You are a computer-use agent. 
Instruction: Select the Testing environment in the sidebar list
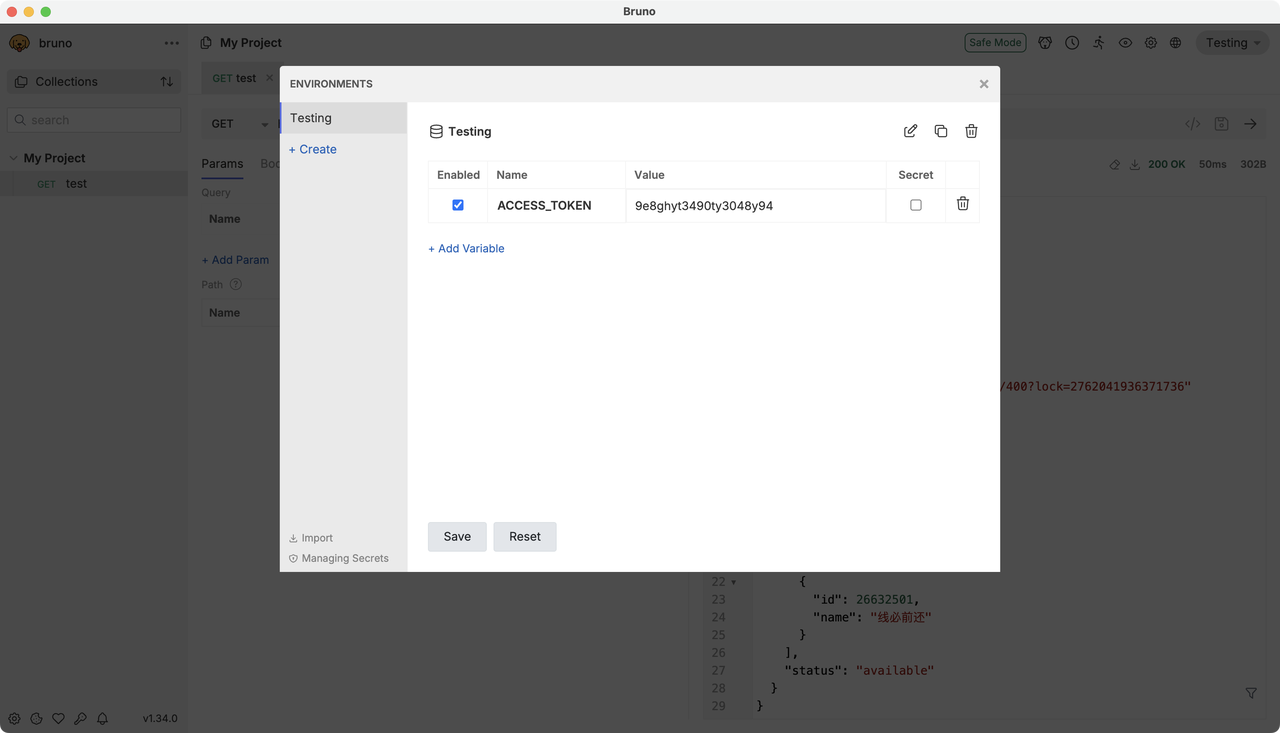(x=344, y=118)
